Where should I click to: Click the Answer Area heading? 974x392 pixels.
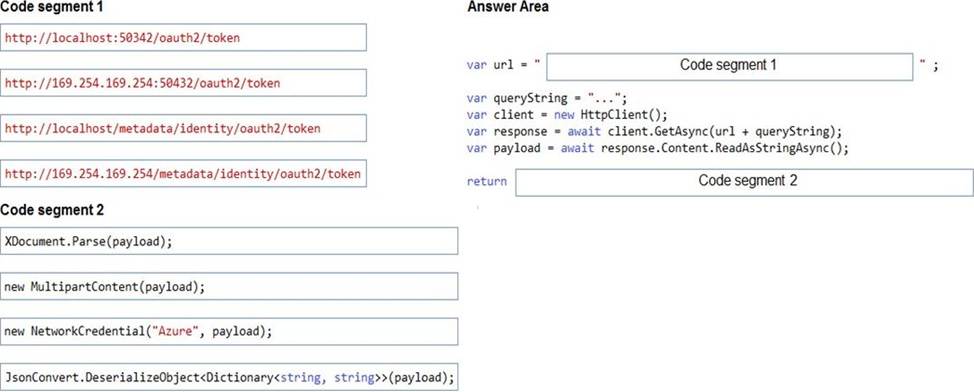[507, 7]
